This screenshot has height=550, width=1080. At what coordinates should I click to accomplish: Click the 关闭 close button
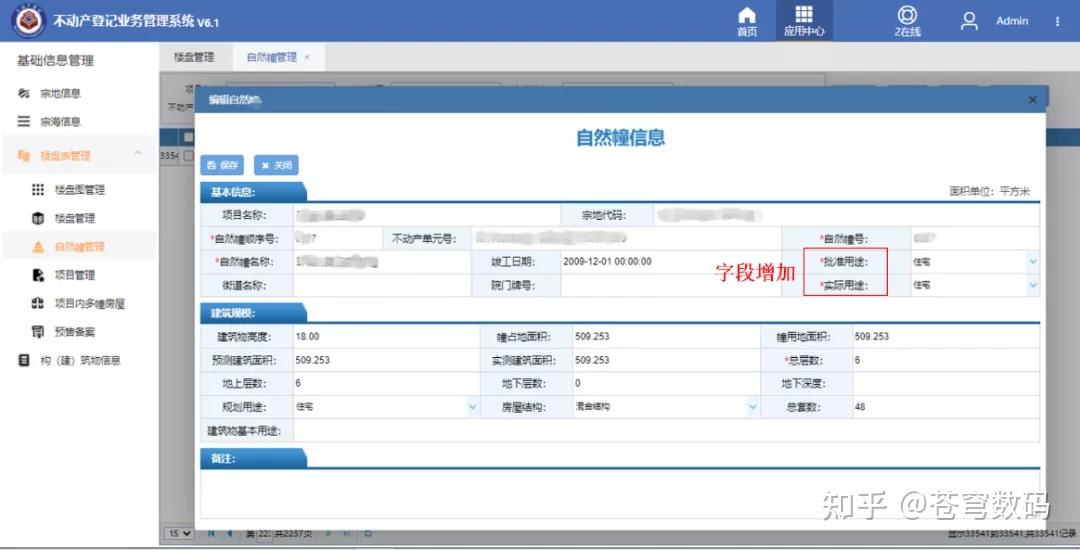(x=276, y=165)
